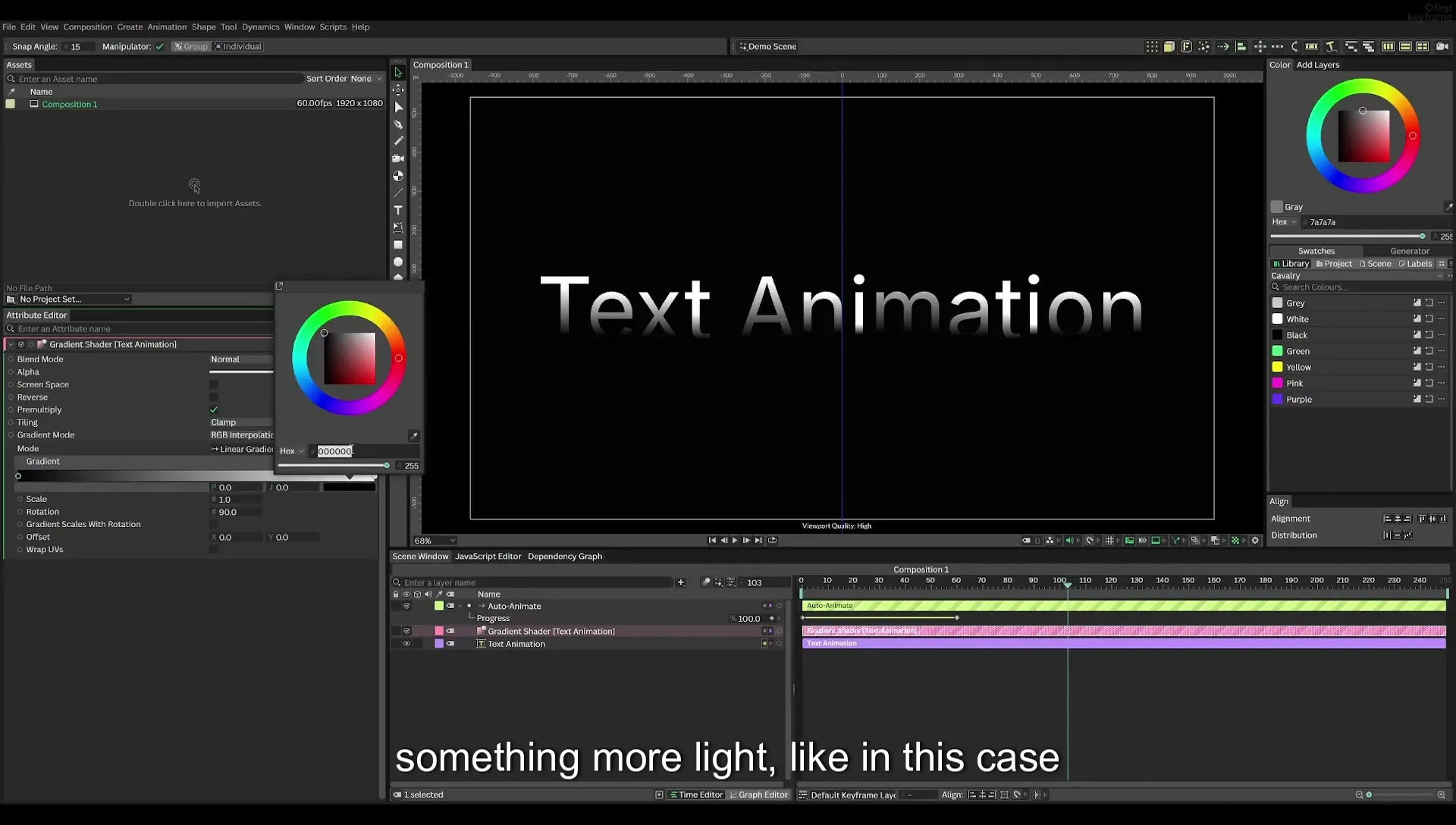Click the add layer plus button
The height and width of the screenshot is (825, 1456).
coord(681,582)
